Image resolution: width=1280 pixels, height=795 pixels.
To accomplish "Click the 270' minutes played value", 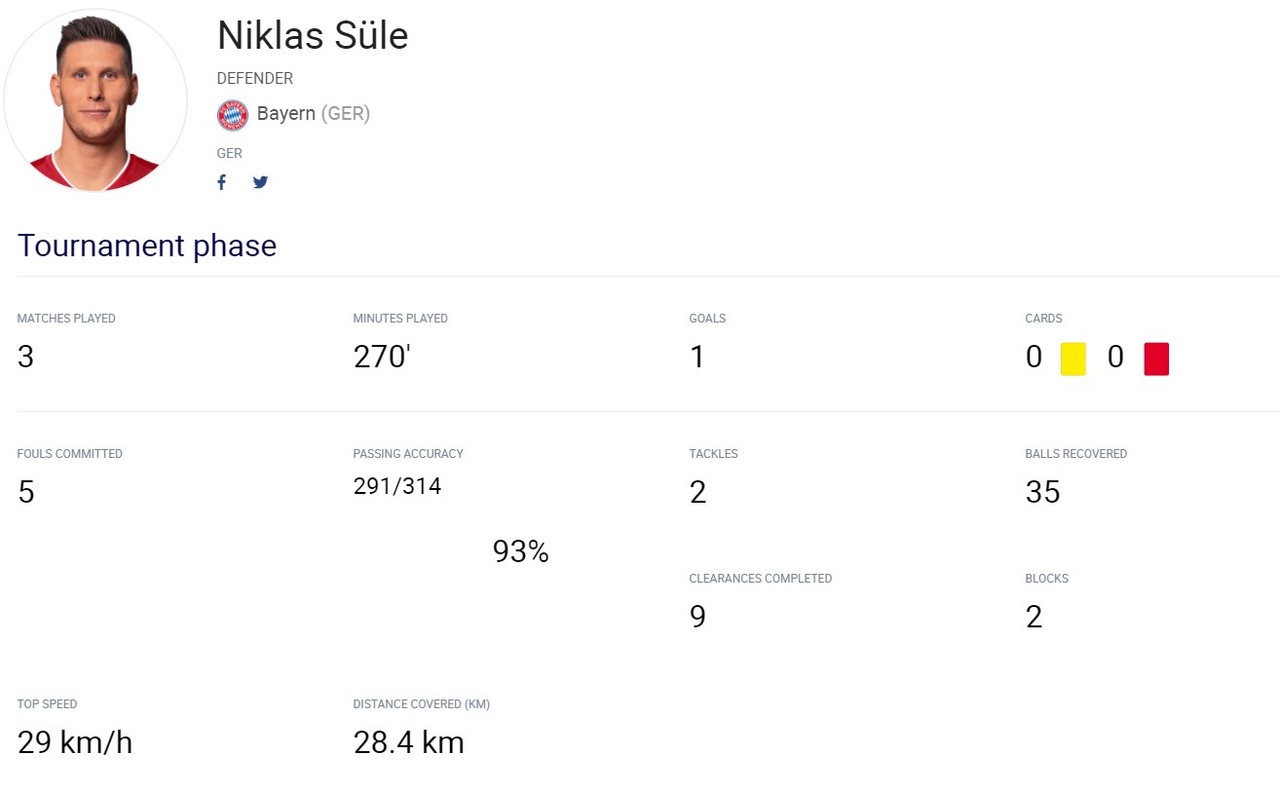I will click(x=382, y=357).
